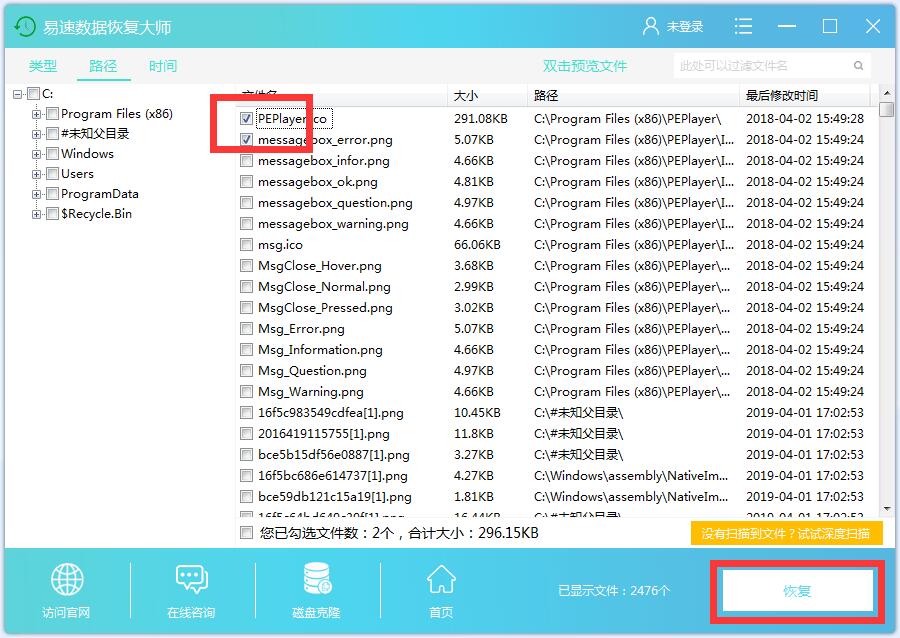This screenshot has height=638, width=900.
Task: Check the Windows folder checkbox in tree
Action: 52,154
